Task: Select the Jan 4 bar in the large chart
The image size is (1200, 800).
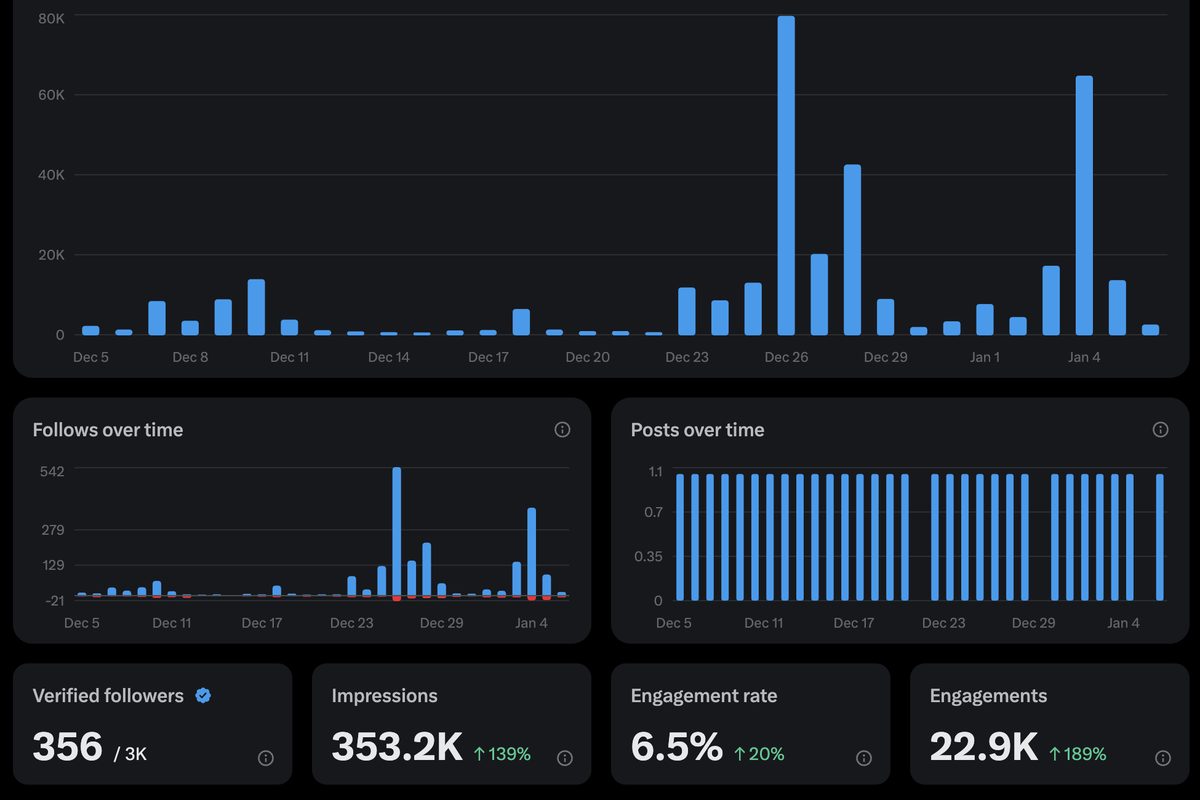Action: tap(1084, 205)
